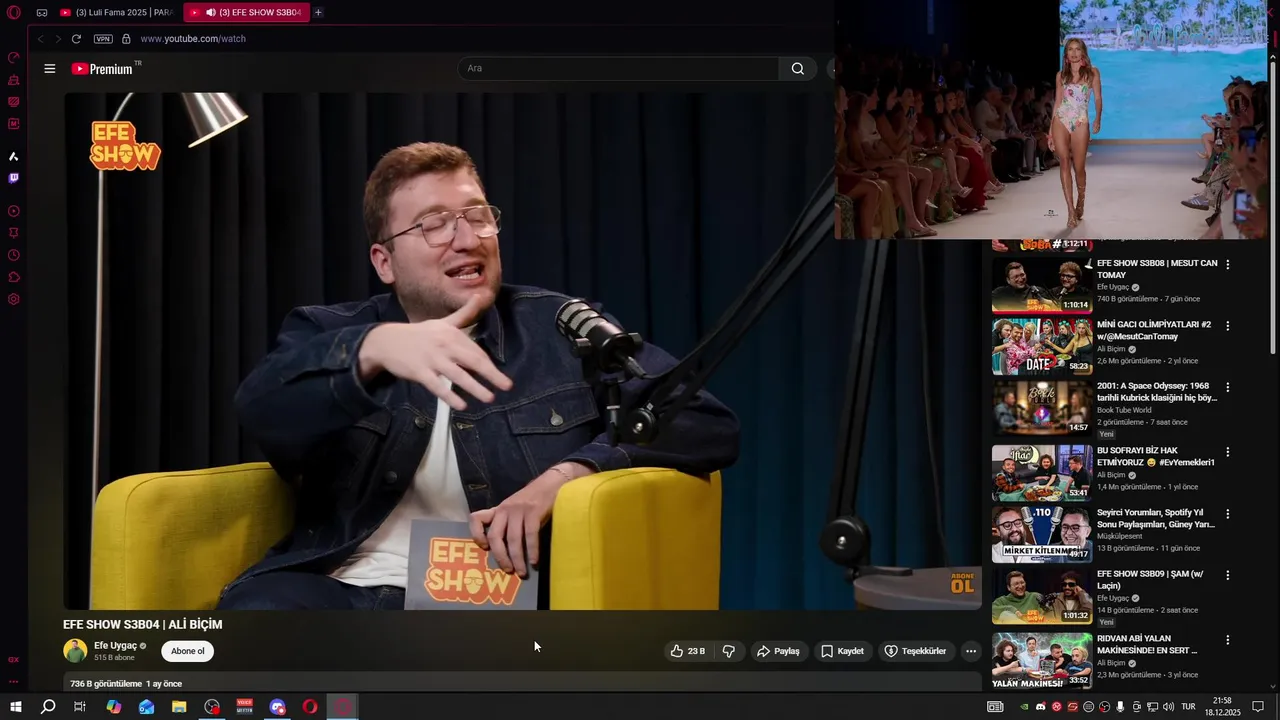The height and width of the screenshot is (720, 1280).
Task: Subscribe with 'Abone ol' button
Action: coord(187,651)
